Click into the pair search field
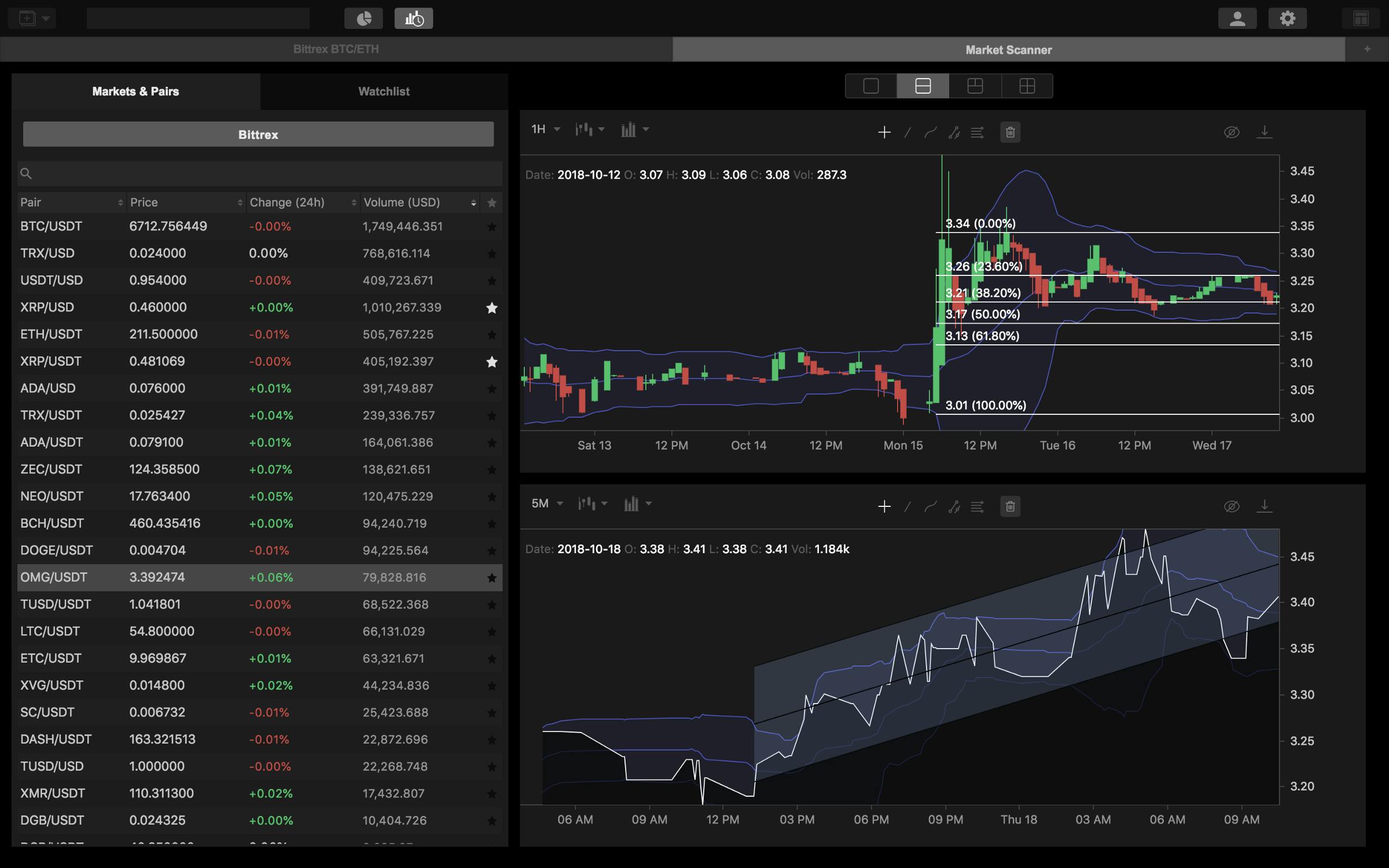This screenshot has height=868, width=1389. [258, 174]
